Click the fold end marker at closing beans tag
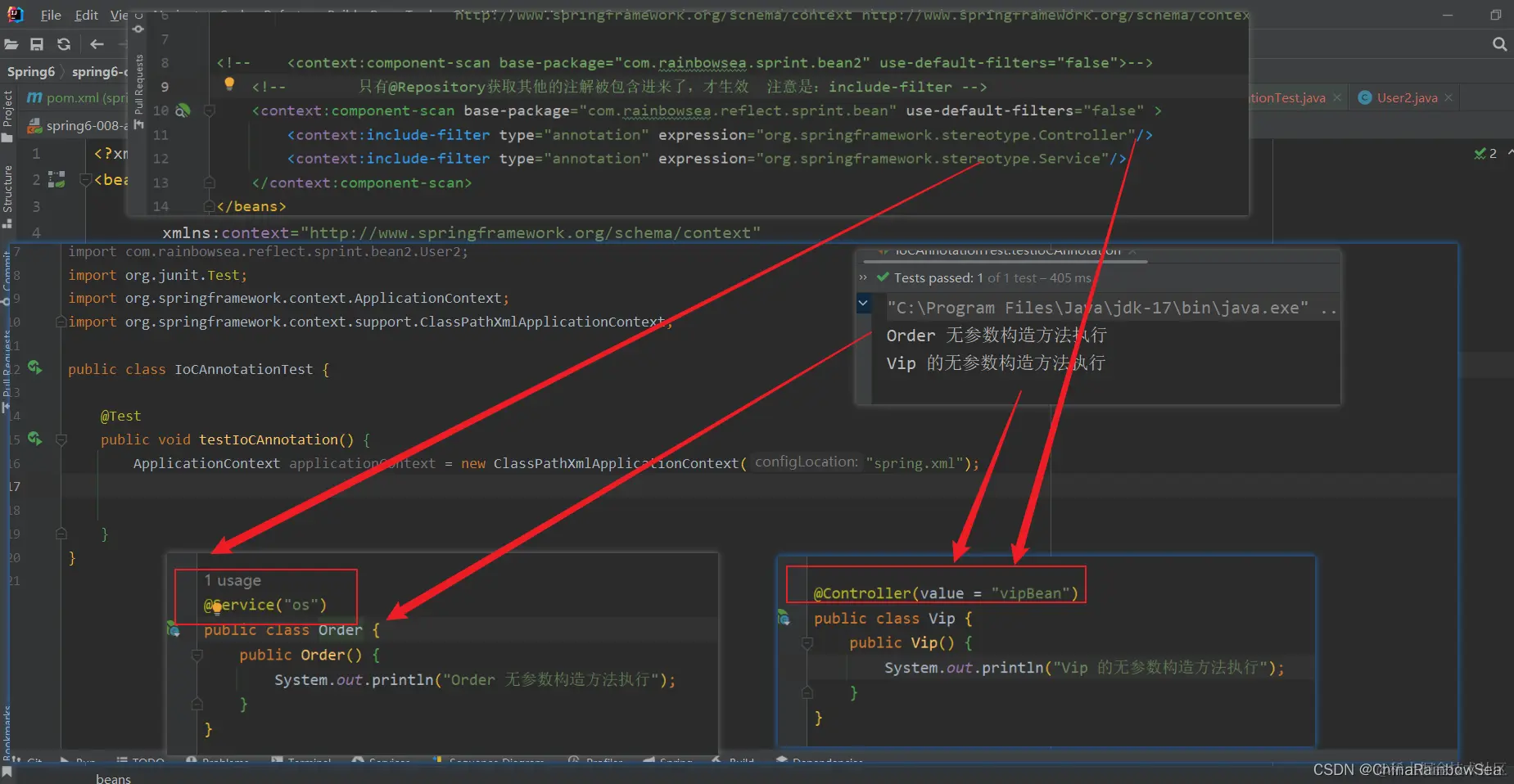1514x784 pixels. (210, 206)
